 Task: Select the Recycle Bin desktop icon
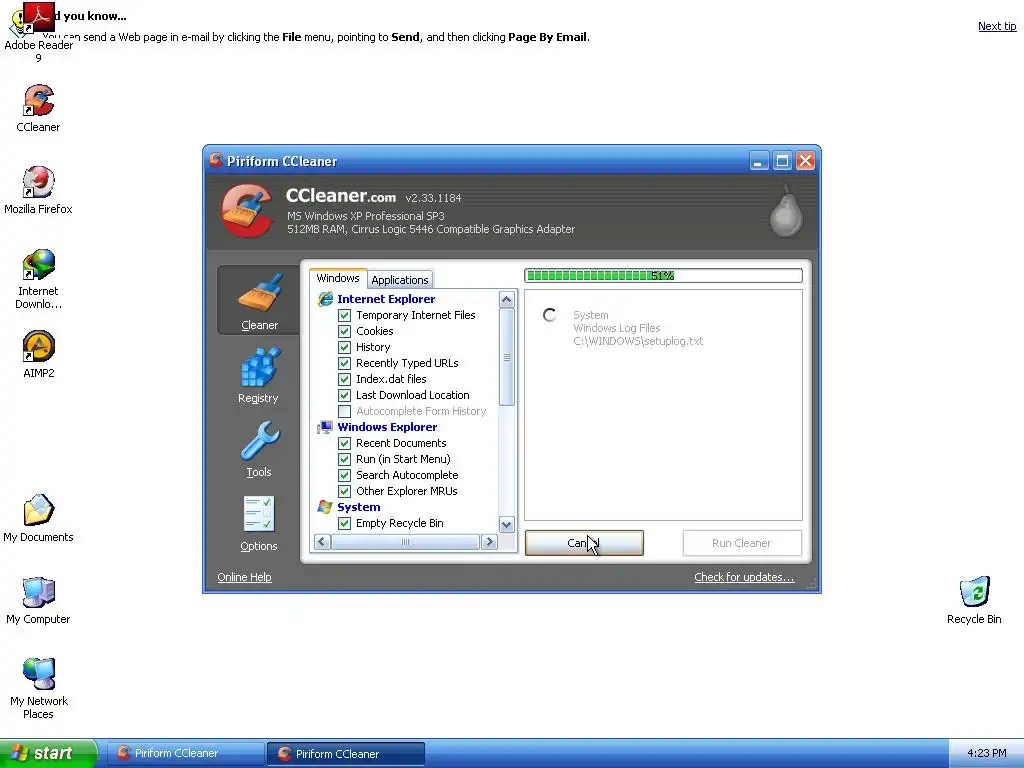974,601
